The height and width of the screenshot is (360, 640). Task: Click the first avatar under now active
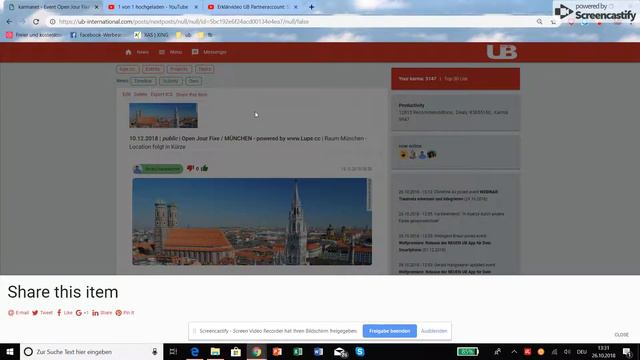[x=403, y=155]
